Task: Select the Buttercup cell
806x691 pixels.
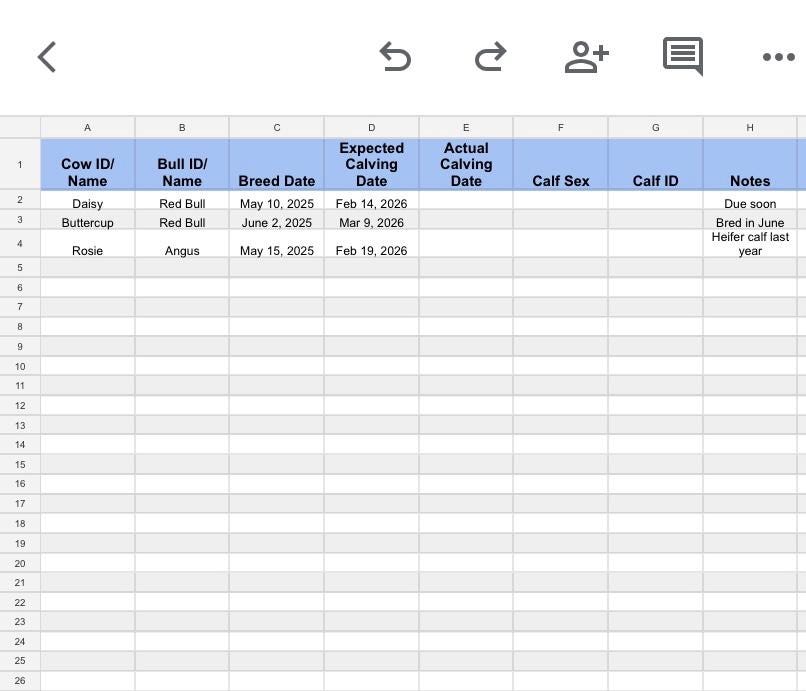Action: pos(87,222)
